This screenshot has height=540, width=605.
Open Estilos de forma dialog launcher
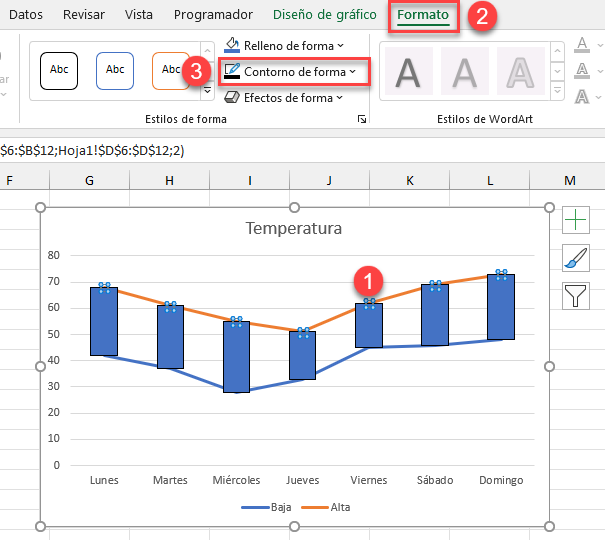(362, 119)
